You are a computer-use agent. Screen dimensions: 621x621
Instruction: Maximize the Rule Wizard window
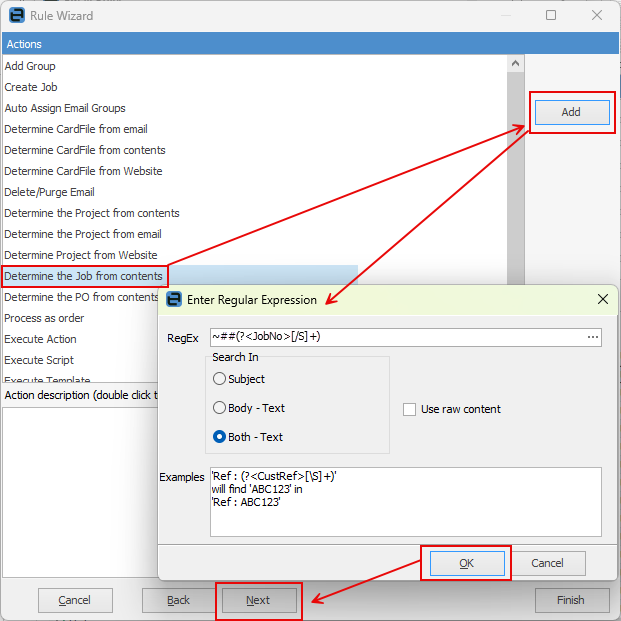551,15
